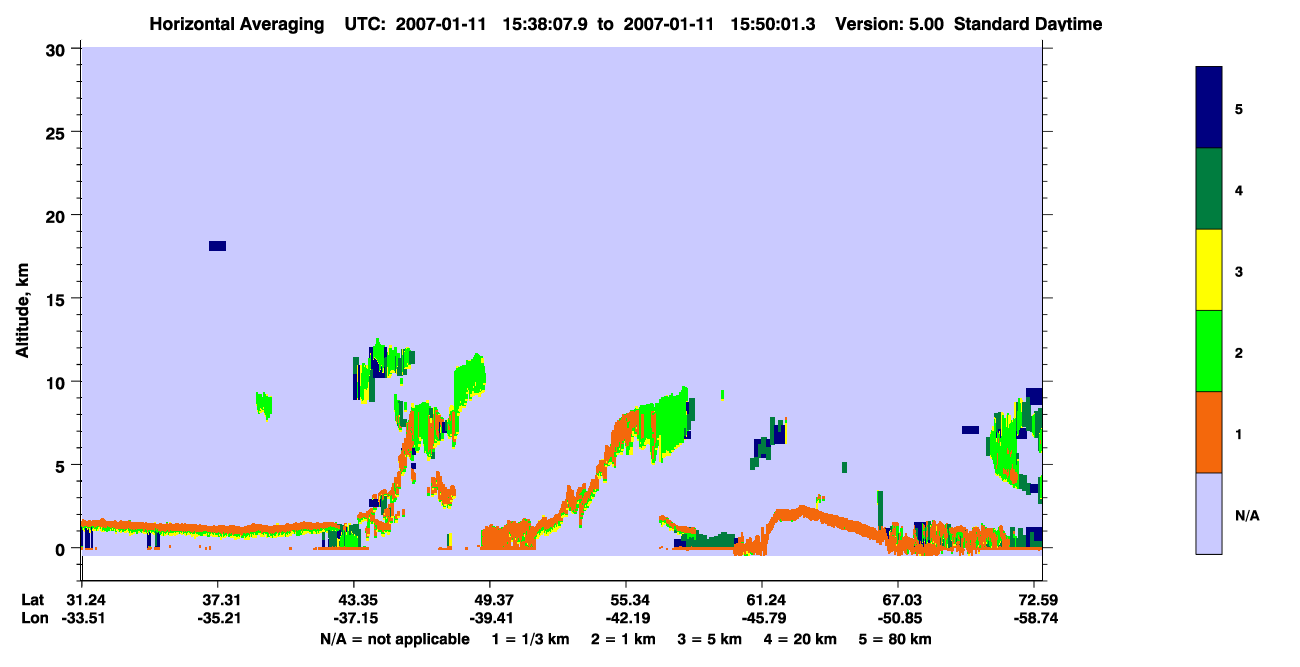The image size is (1300, 667).
Task: Click the isolated dark blue block near 18 km altitude
Action: [x=217, y=246]
